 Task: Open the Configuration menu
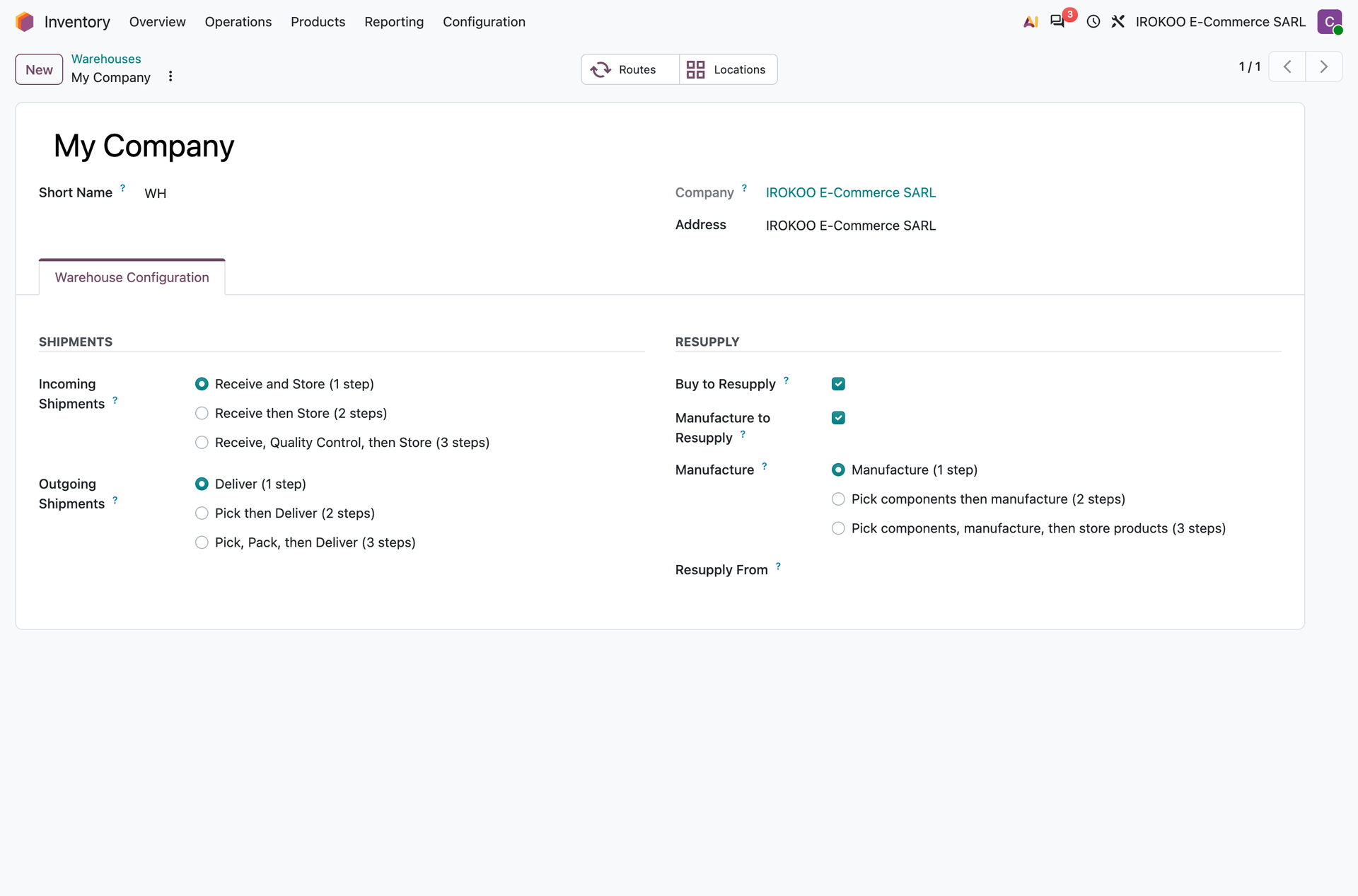[x=484, y=22]
